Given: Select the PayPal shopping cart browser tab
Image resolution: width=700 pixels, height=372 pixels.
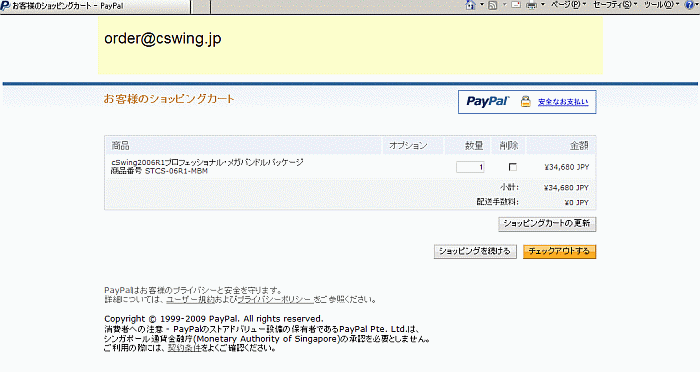Looking at the screenshot, I should click(95, 6).
